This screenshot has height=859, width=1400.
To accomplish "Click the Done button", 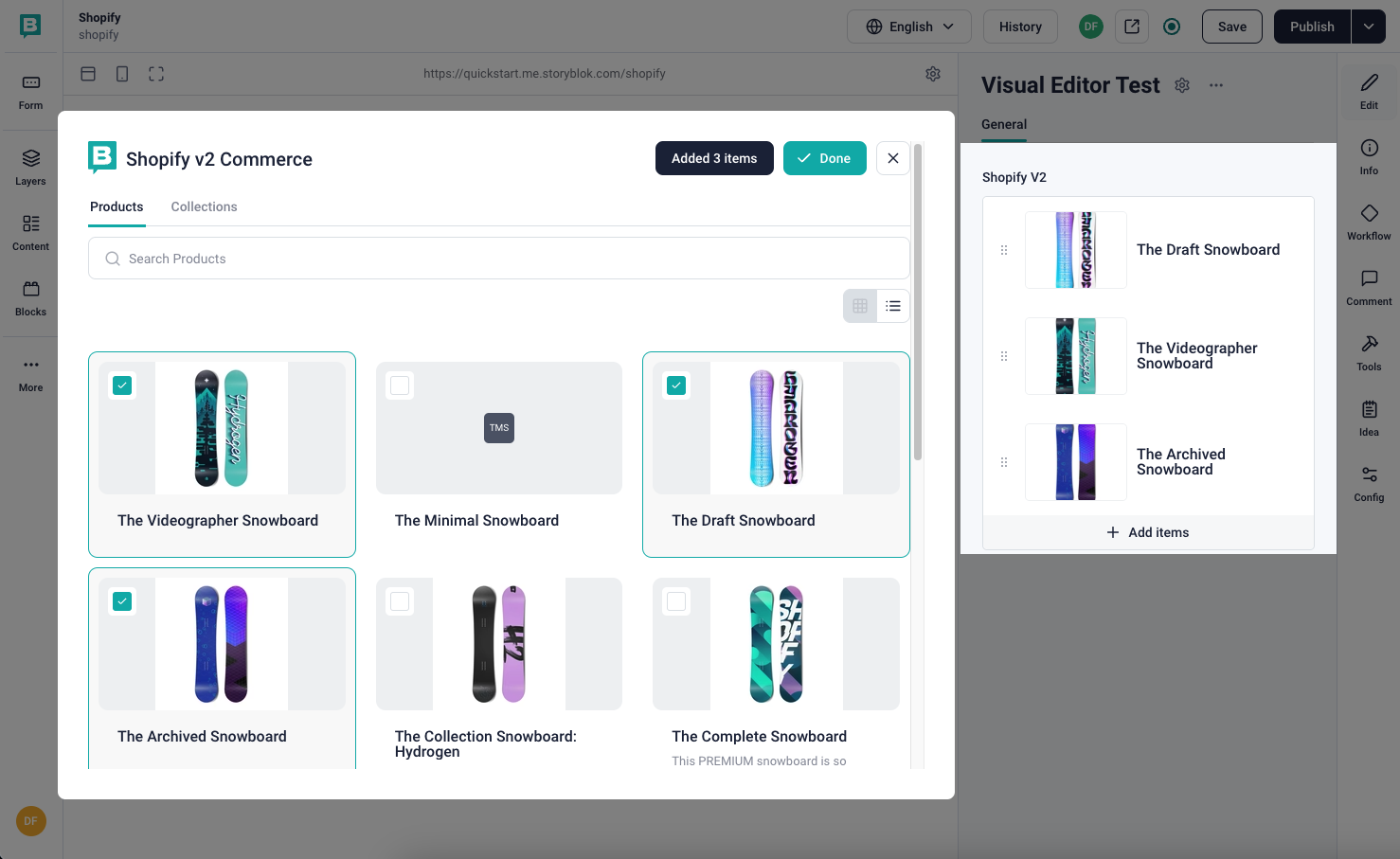I will click(x=824, y=158).
